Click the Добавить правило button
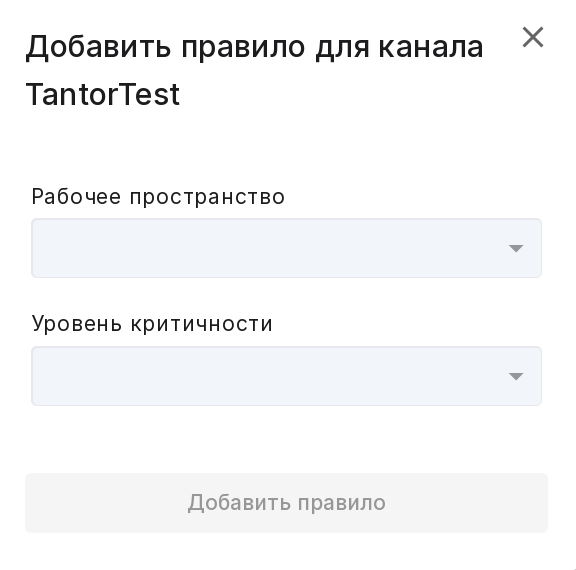The image size is (576, 570). coord(287,503)
